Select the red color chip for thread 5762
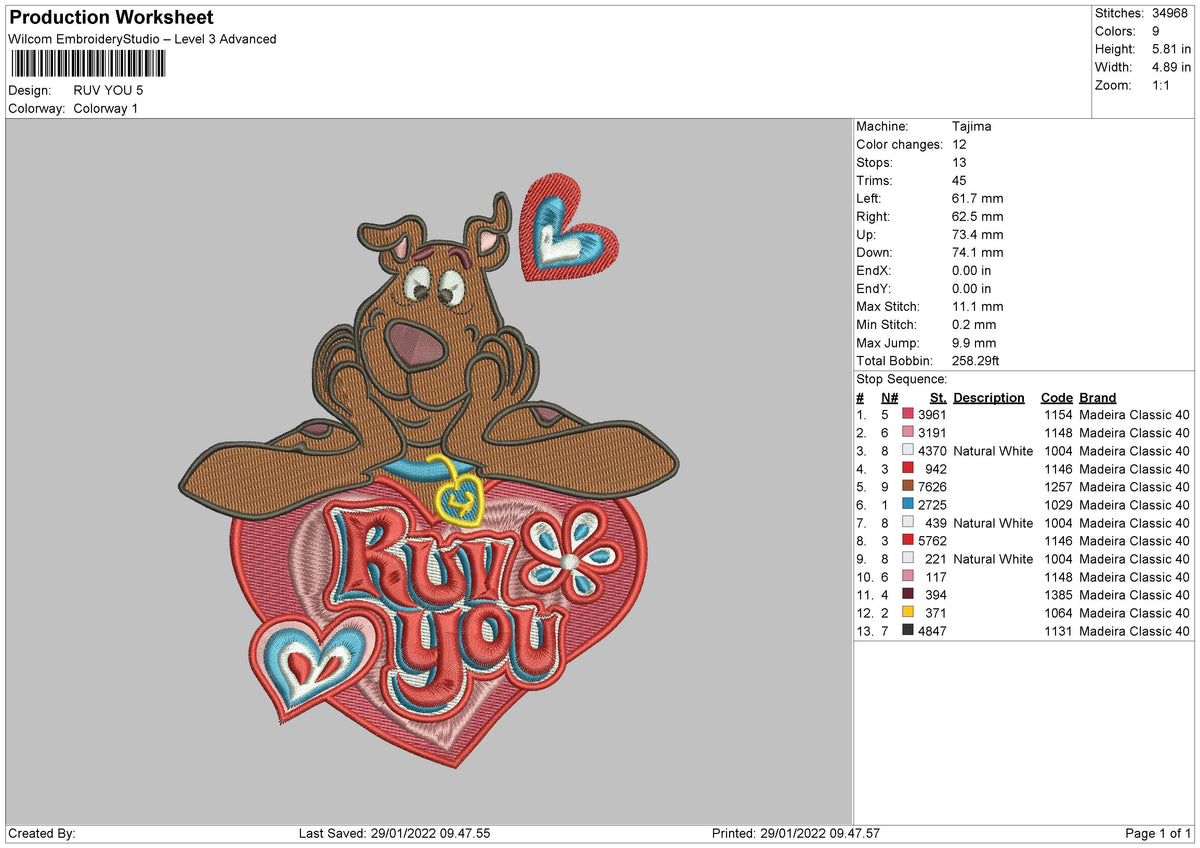The width and height of the screenshot is (1200, 848). 909,541
